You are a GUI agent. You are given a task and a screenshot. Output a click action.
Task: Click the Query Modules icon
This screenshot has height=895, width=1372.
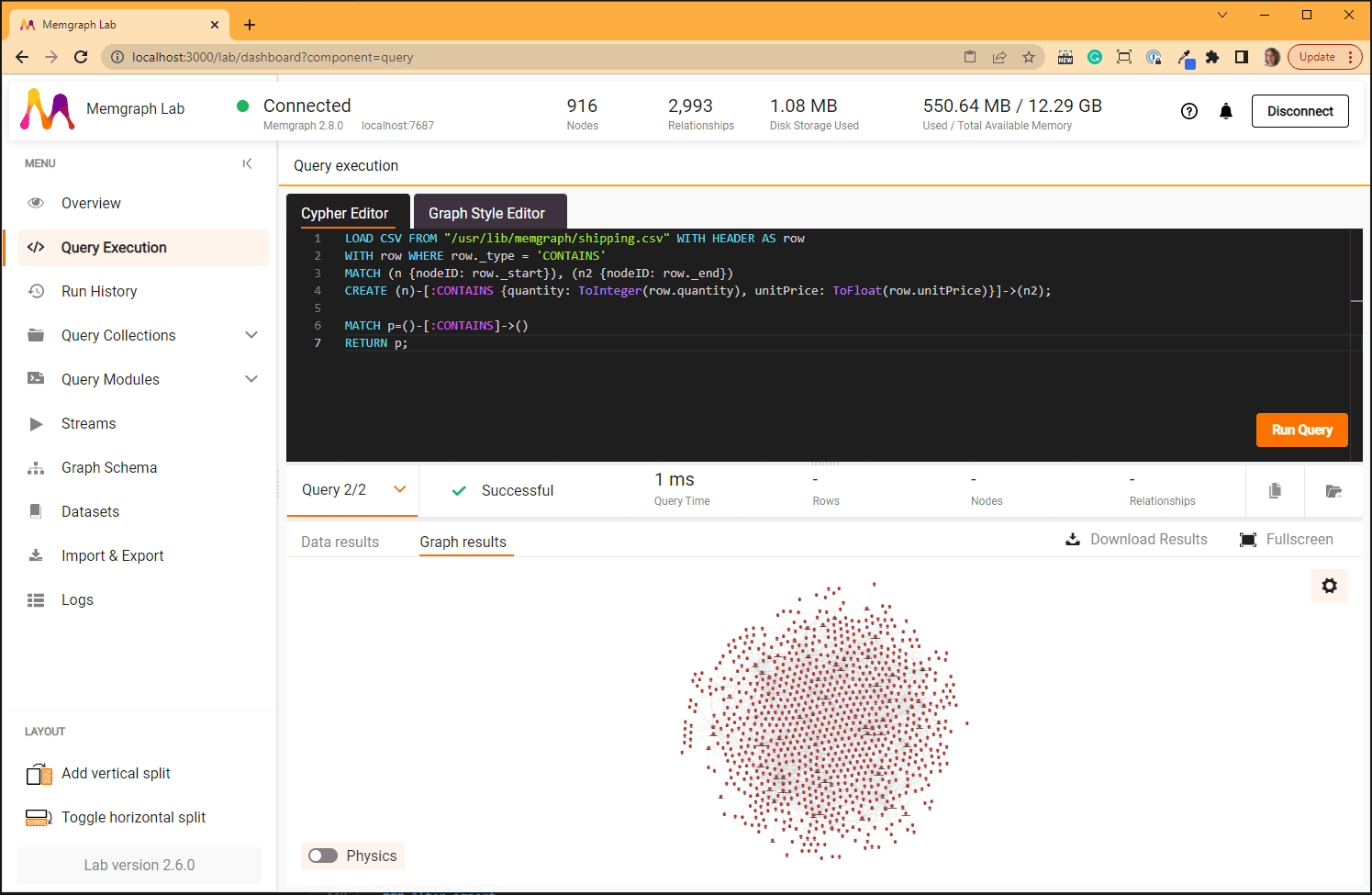tap(36, 379)
